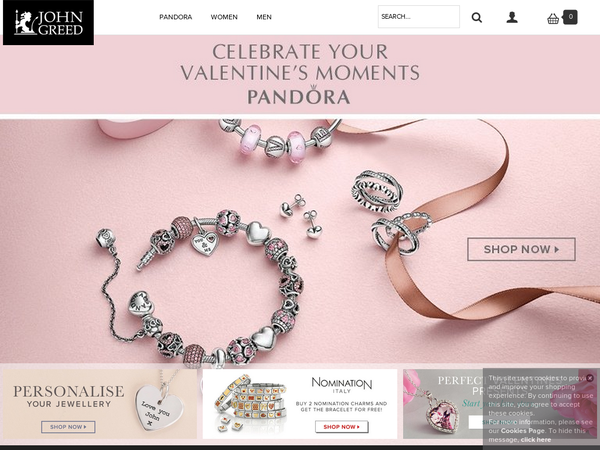This screenshot has height=450, width=600.
Task: Open the Personalise Your Jewellery promo tile
Action: [x=100, y=404]
